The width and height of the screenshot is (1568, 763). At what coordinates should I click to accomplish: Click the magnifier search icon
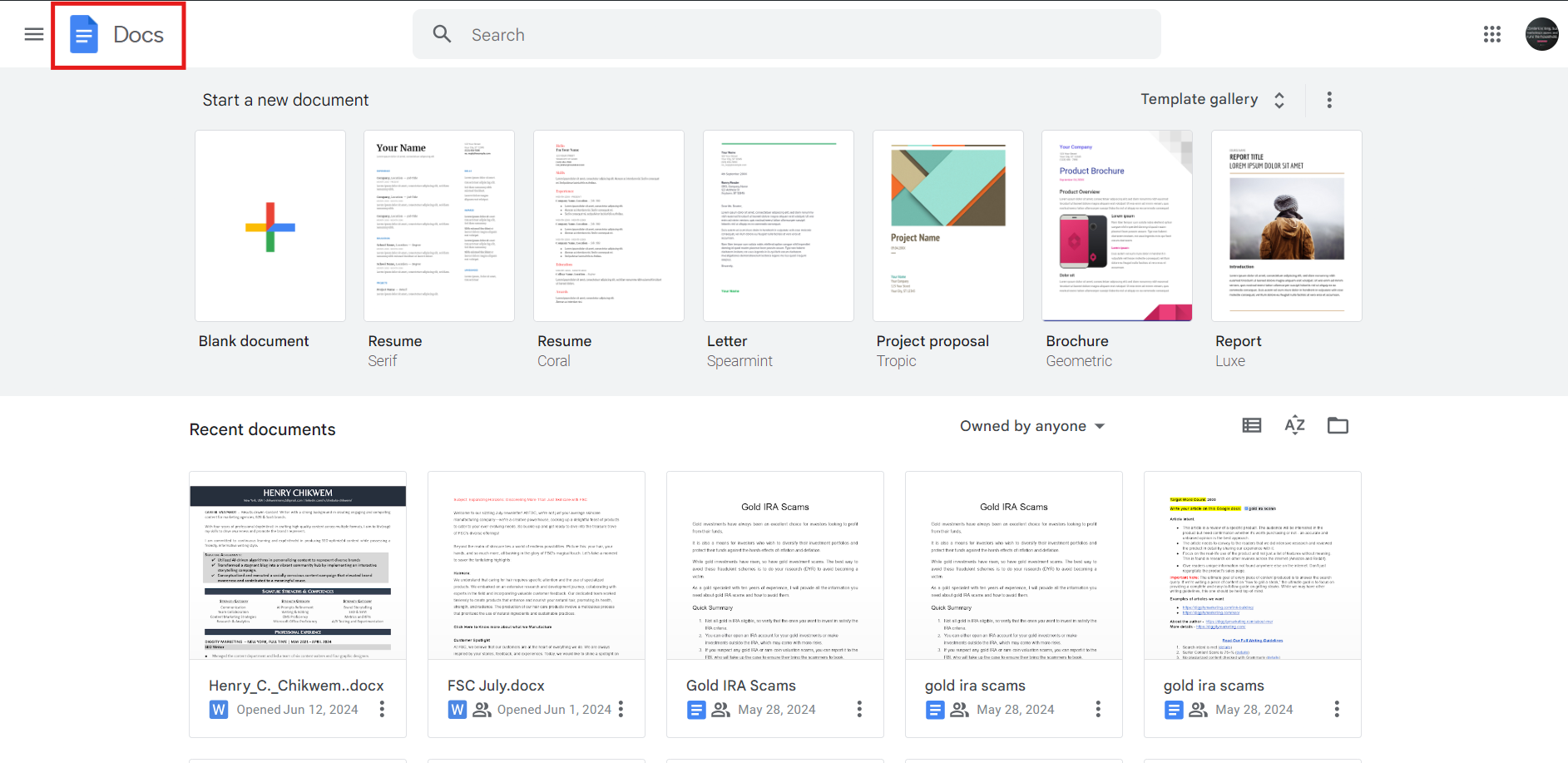click(443, 34)
